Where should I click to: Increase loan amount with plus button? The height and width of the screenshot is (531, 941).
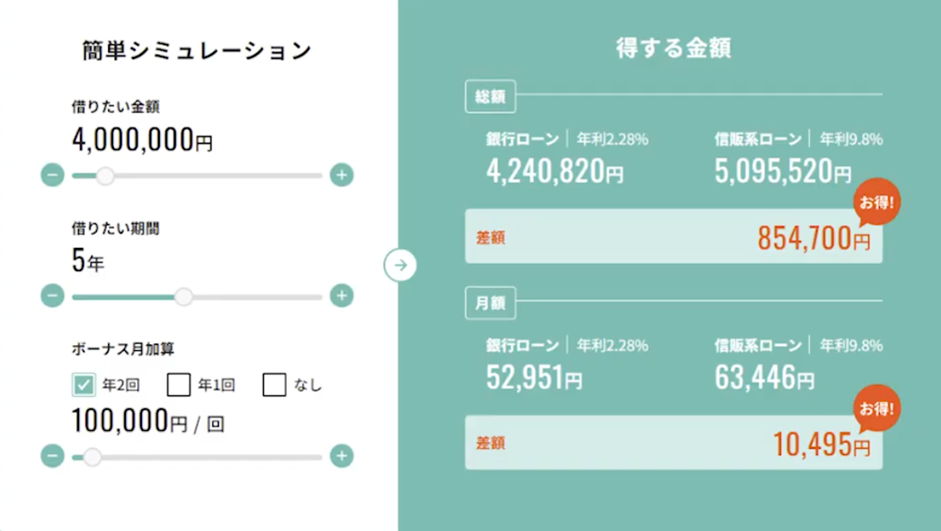342,176
